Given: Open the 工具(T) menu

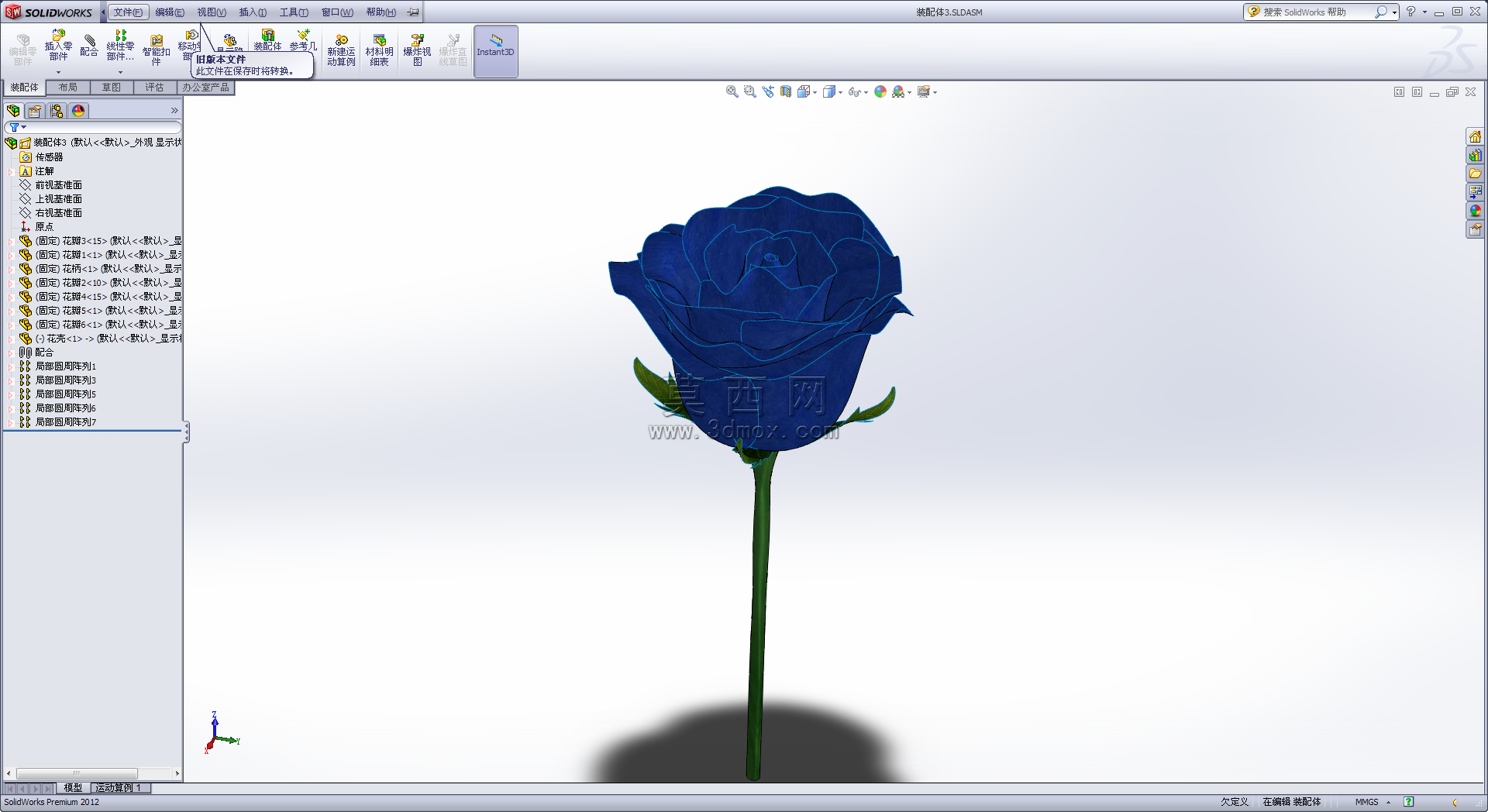Looking at the screenshot, I should coord(294,12).
